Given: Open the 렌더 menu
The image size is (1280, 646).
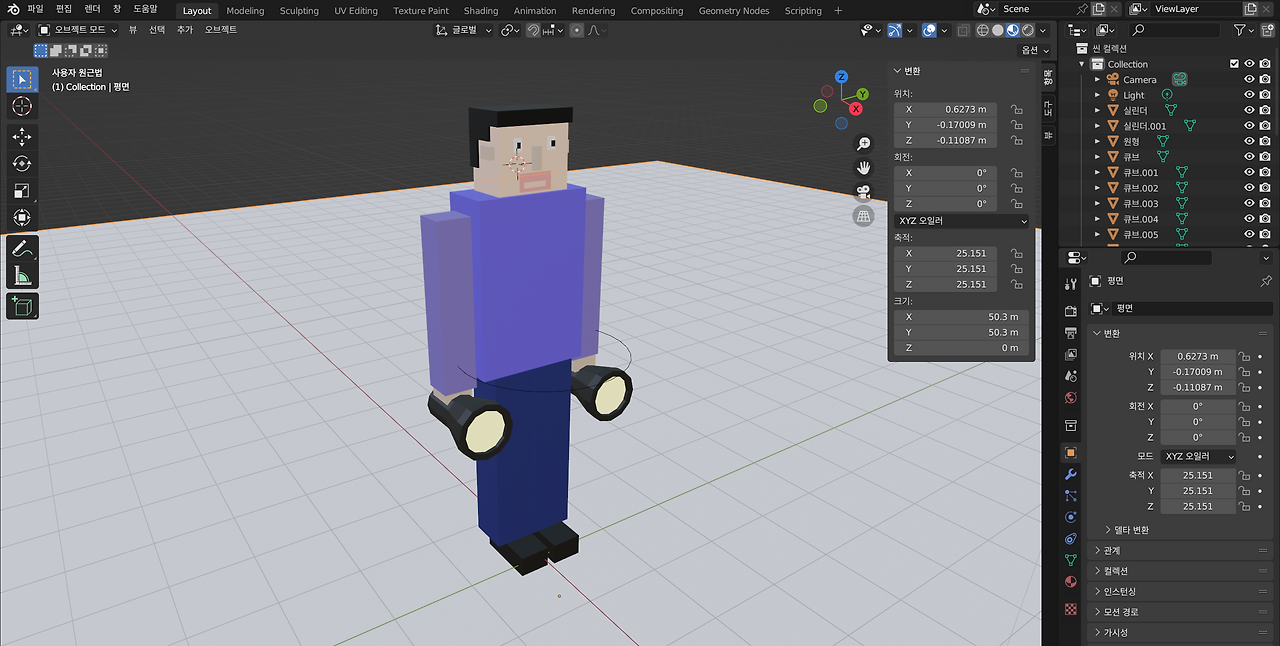Looking at the screenshot, I should tap(92, 9).
